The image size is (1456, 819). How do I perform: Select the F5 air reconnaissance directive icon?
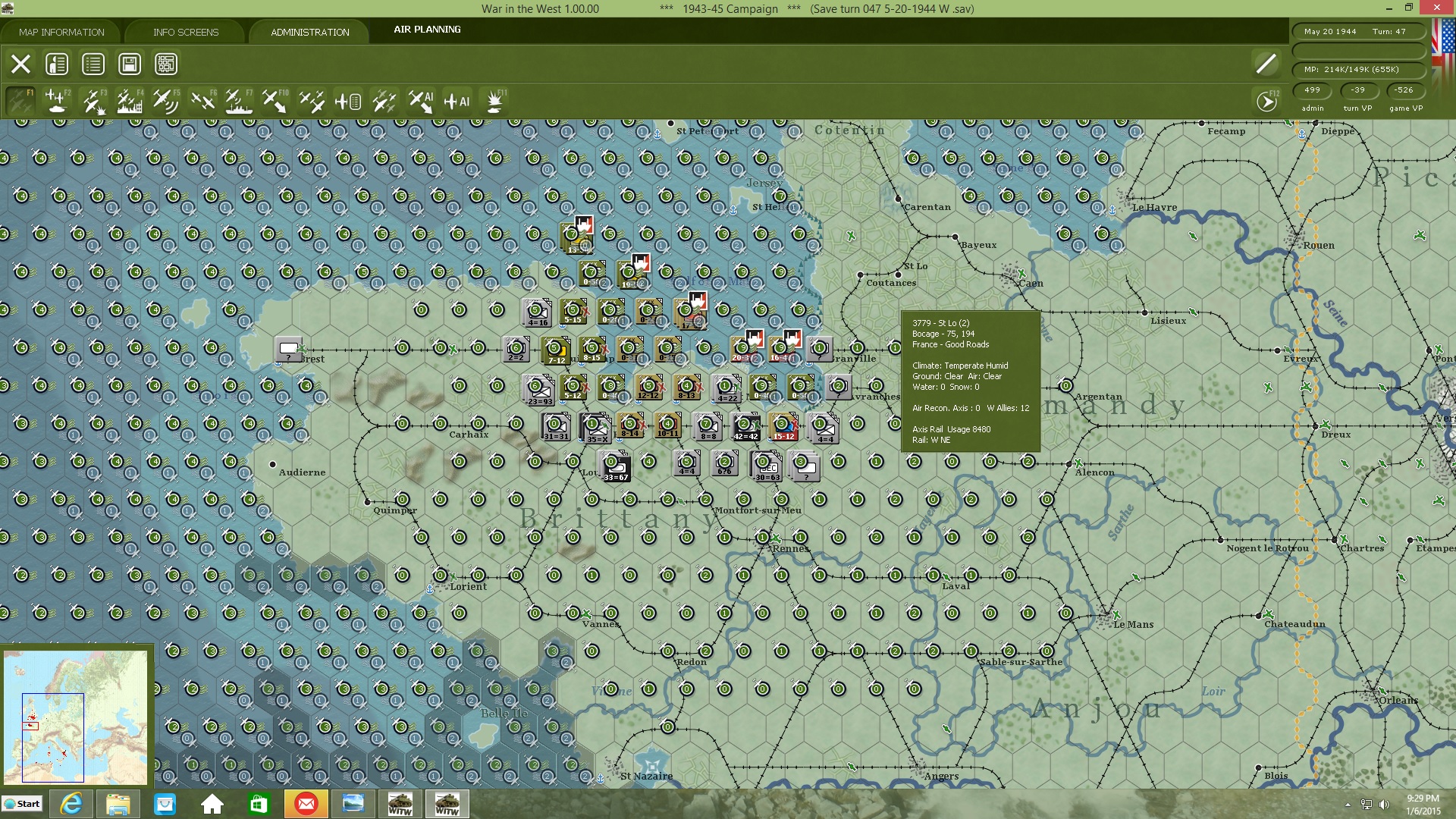click(165, 101)
